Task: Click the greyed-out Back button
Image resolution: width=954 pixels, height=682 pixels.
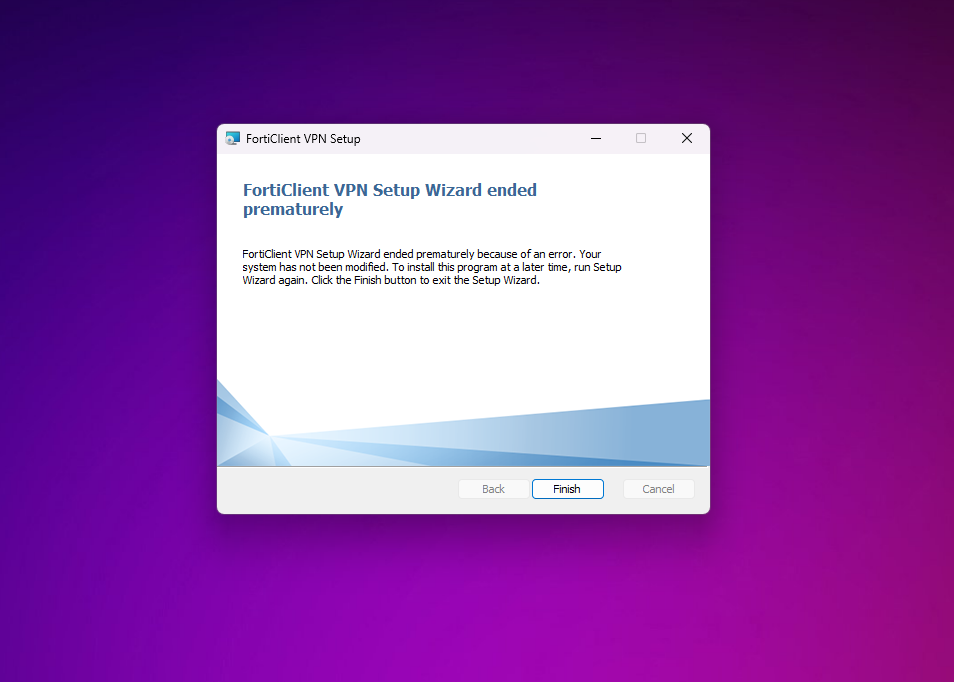Action: [x=493, y=489]
